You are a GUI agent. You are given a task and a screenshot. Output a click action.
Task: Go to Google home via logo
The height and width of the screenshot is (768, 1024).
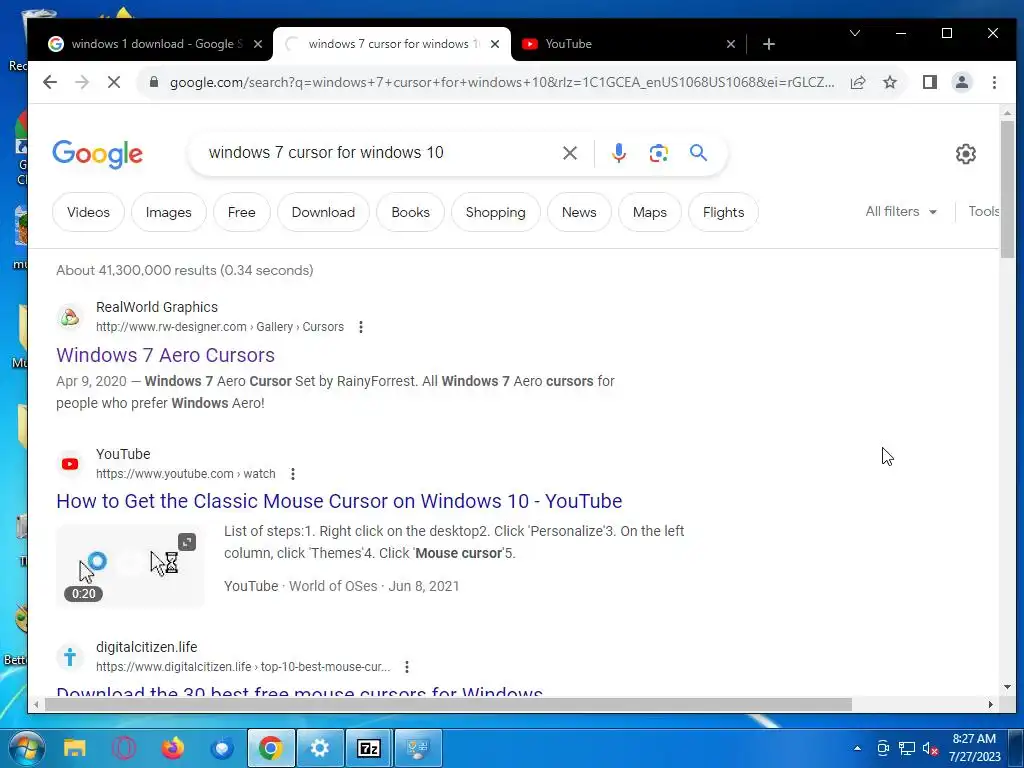(97, 154)
